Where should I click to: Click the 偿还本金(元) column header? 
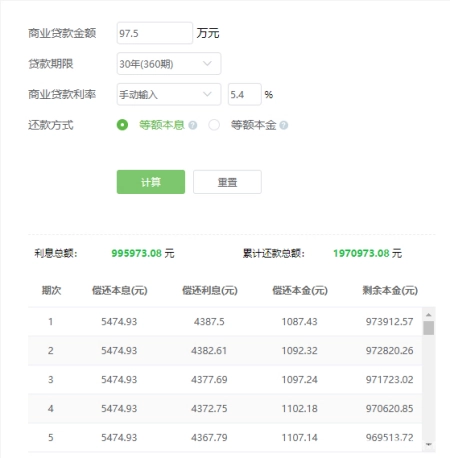pyautogui.click(x=300, y=290)
